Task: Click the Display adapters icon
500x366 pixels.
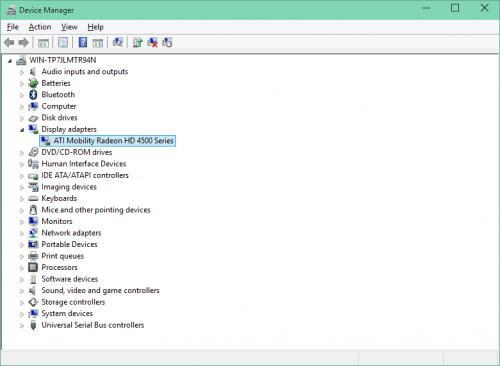Action: [x=33, y=129]
